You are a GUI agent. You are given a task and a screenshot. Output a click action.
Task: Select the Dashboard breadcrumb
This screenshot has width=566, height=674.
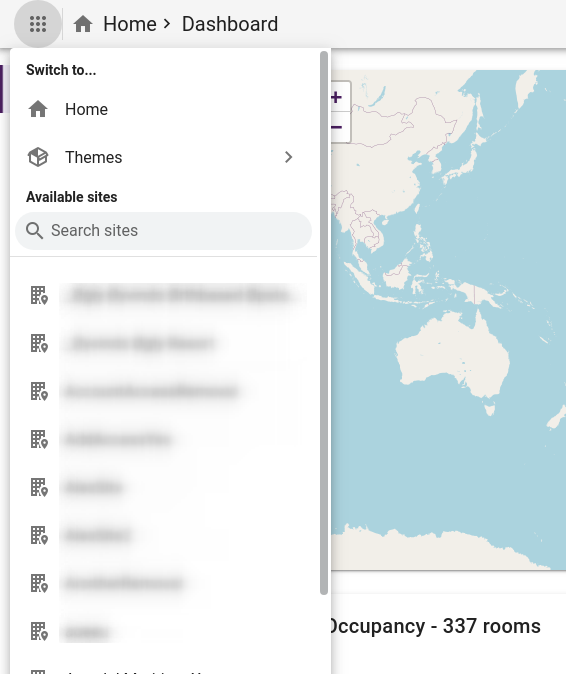[230, 24]
